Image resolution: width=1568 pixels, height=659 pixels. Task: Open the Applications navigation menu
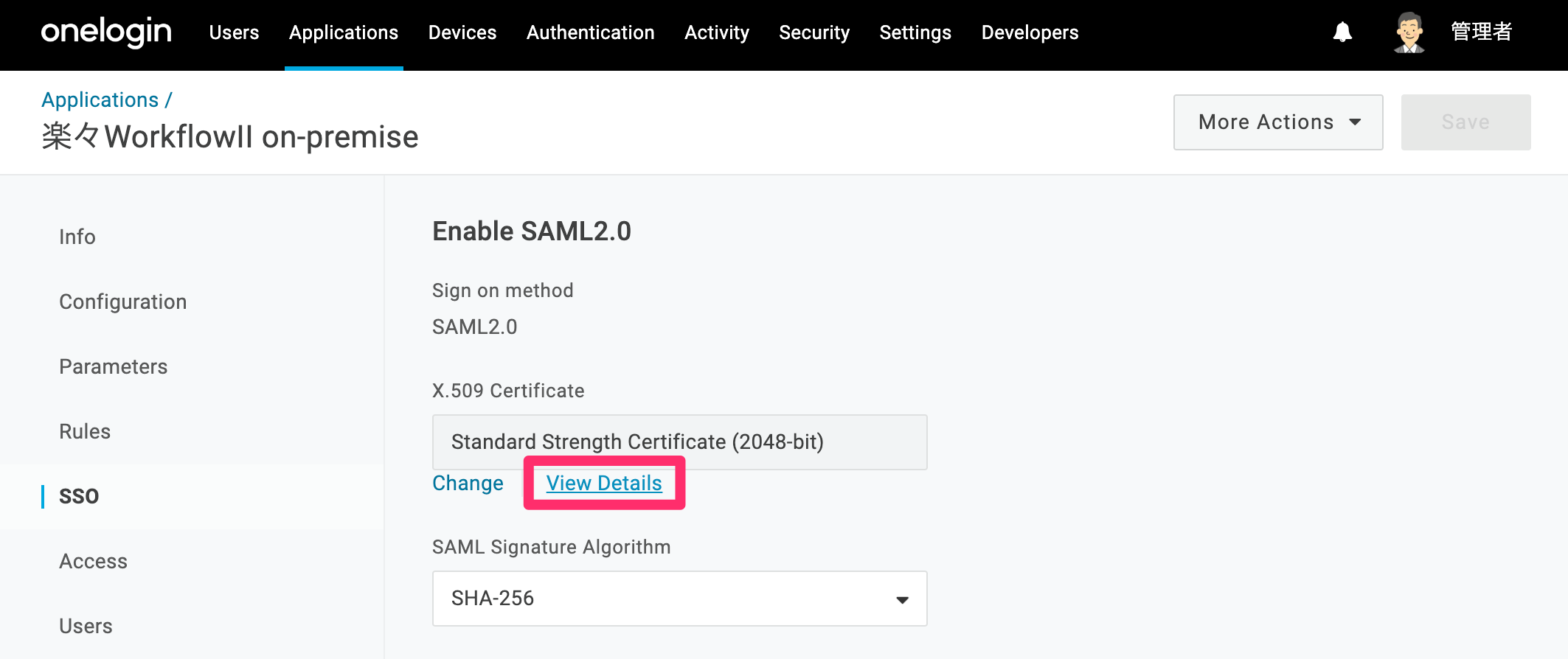click(344, 32)
